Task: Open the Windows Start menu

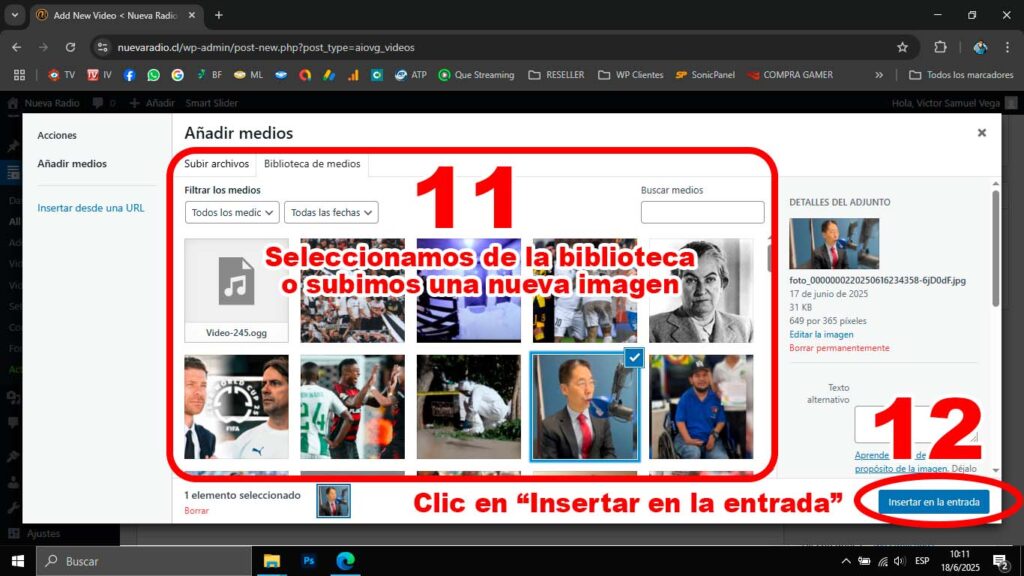Action: tap(18, 560)
